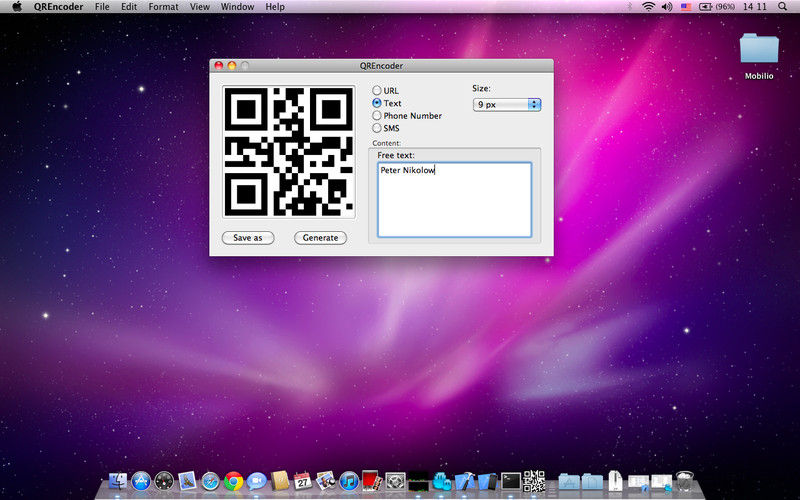This screenshot has height=500, width=800.
Task: Click the QREncoder QR-code icon in dock
Action: point(534,481)
